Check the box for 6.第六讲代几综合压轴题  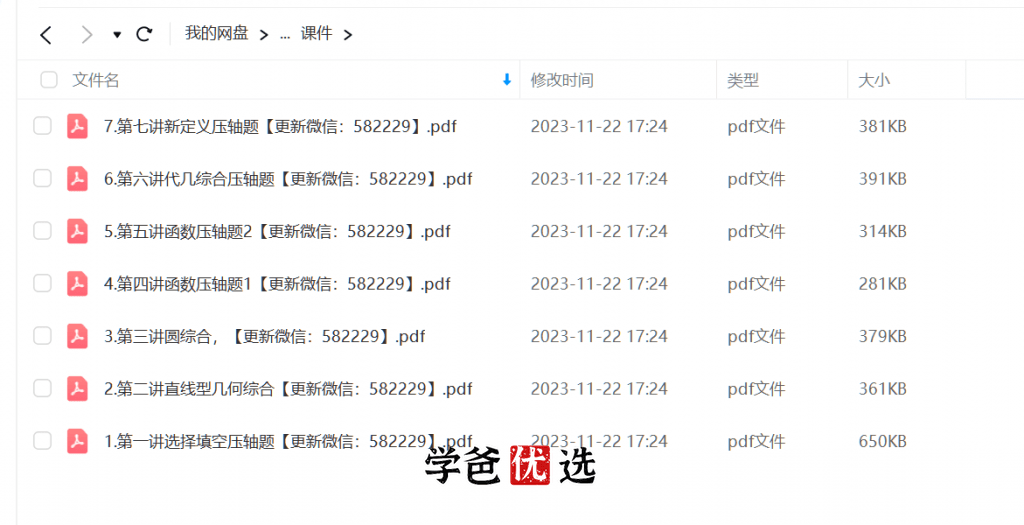(42, 178)
